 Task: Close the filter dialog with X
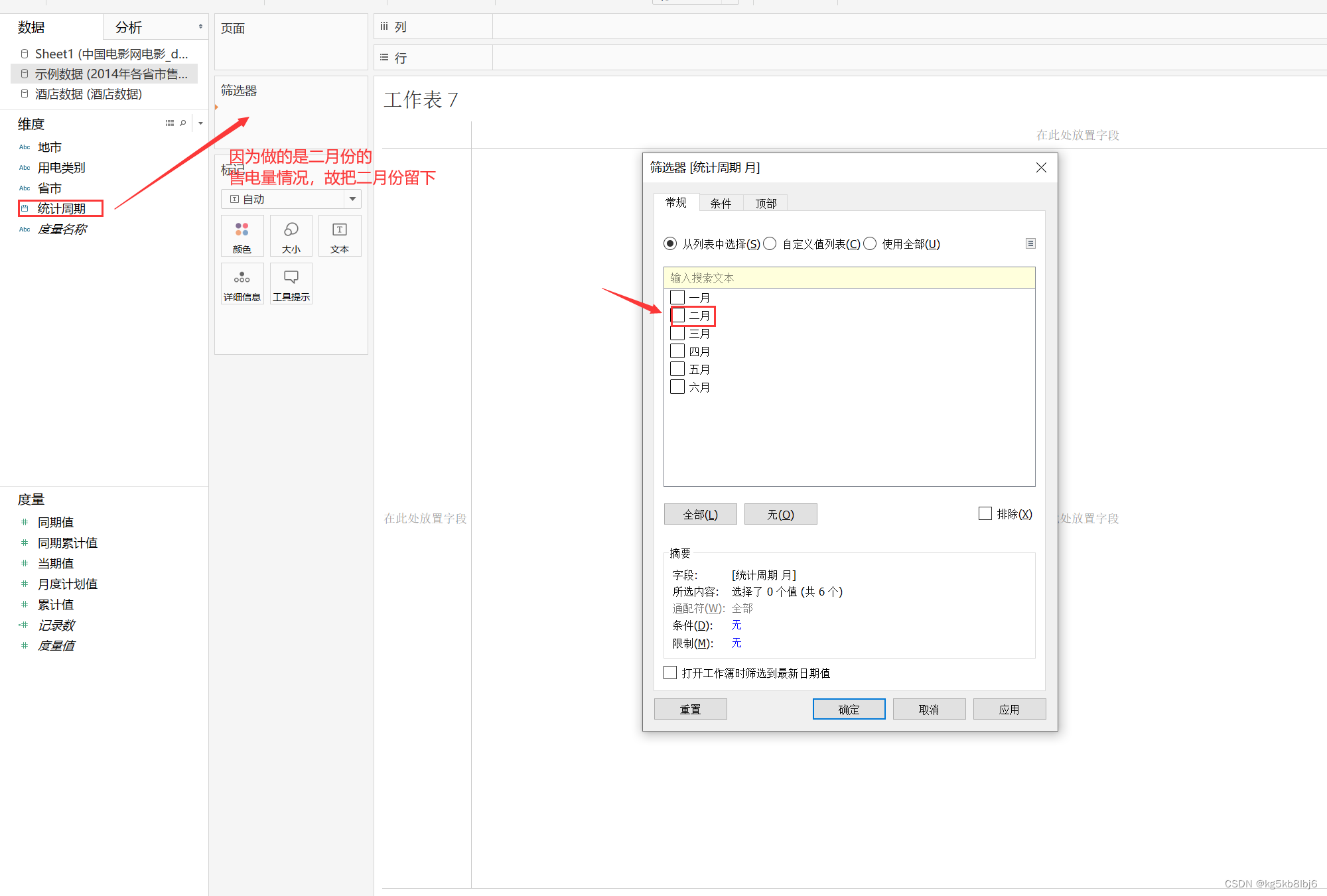(1041, 168)
